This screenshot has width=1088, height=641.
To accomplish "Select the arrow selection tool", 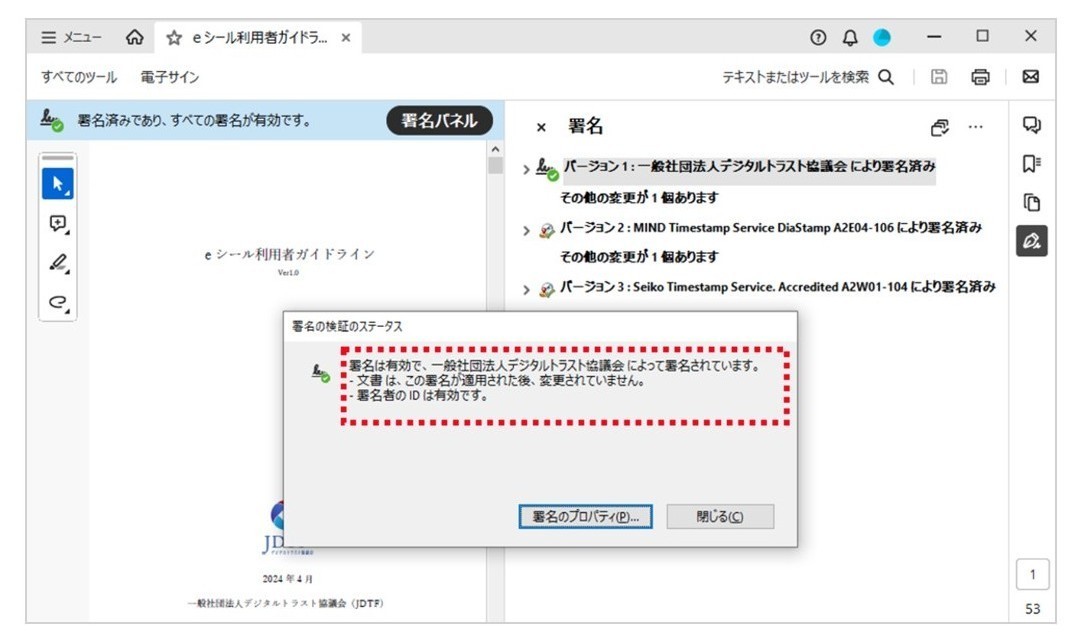I will 58,184.
